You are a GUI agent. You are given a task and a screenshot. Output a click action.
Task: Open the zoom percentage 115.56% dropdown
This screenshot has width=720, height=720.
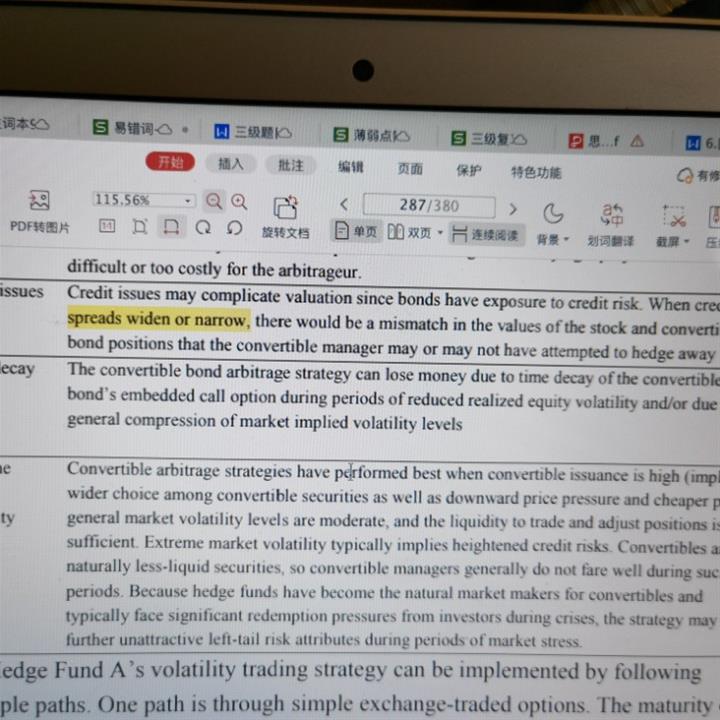tap(187, 201)
